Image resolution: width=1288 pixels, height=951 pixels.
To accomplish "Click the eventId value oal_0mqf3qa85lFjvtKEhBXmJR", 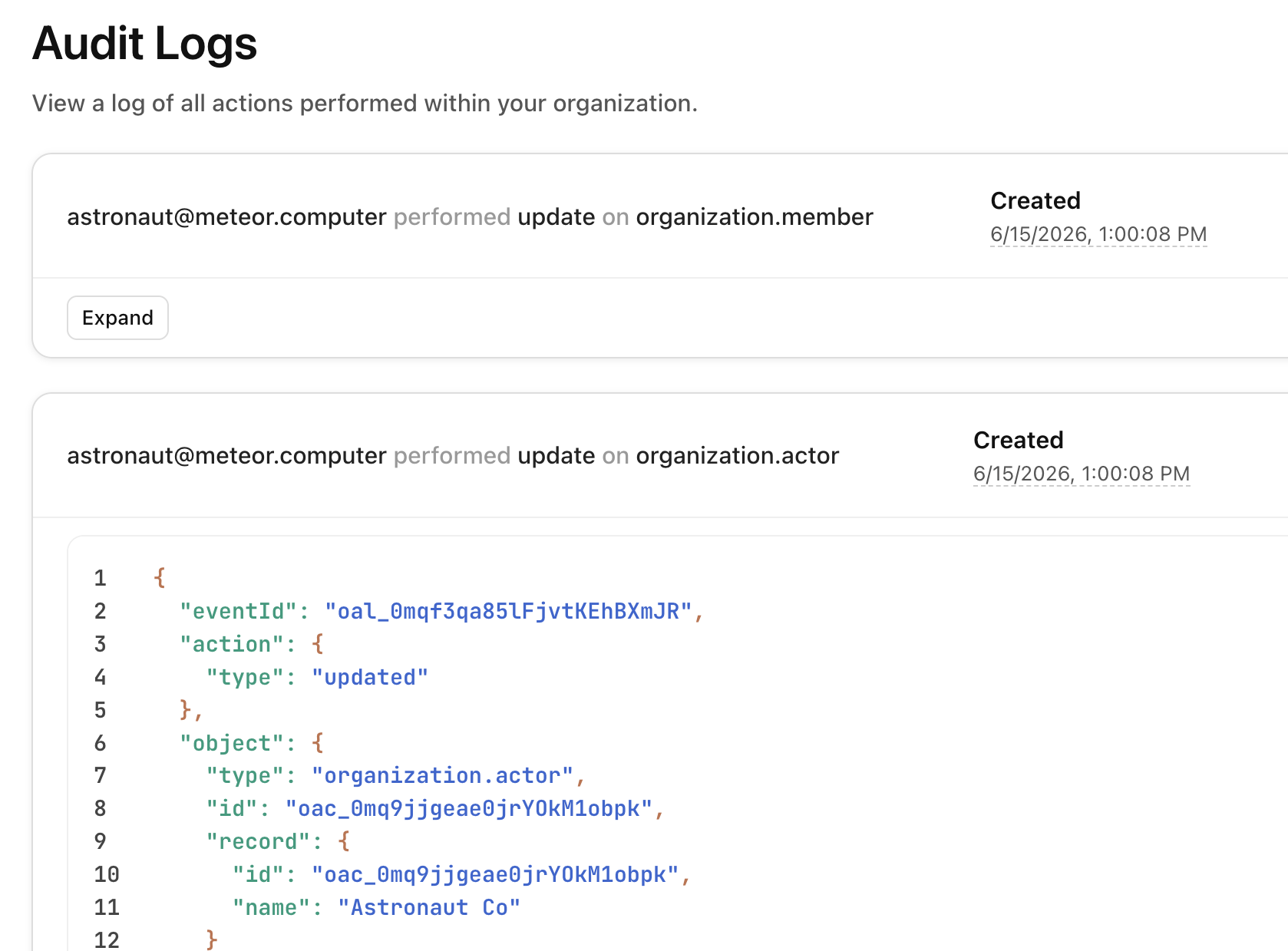I will point(508,612).
